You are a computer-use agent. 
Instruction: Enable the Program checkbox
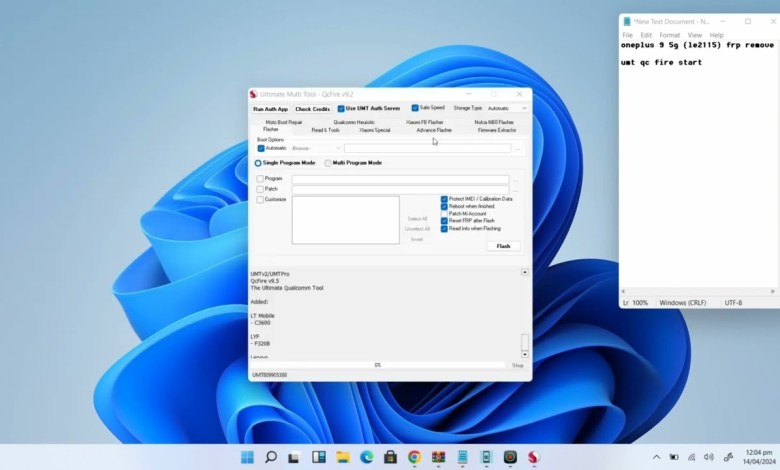pos(260,179)
